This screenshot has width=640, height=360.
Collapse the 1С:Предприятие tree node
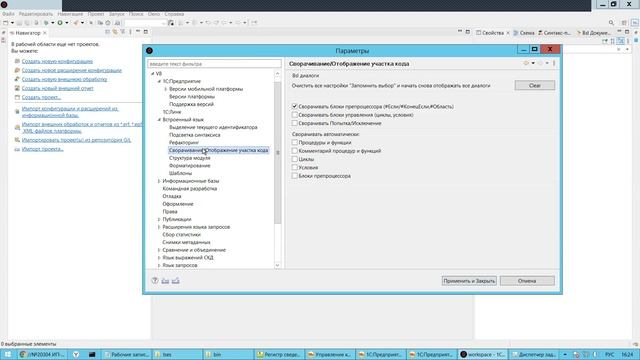159,81
